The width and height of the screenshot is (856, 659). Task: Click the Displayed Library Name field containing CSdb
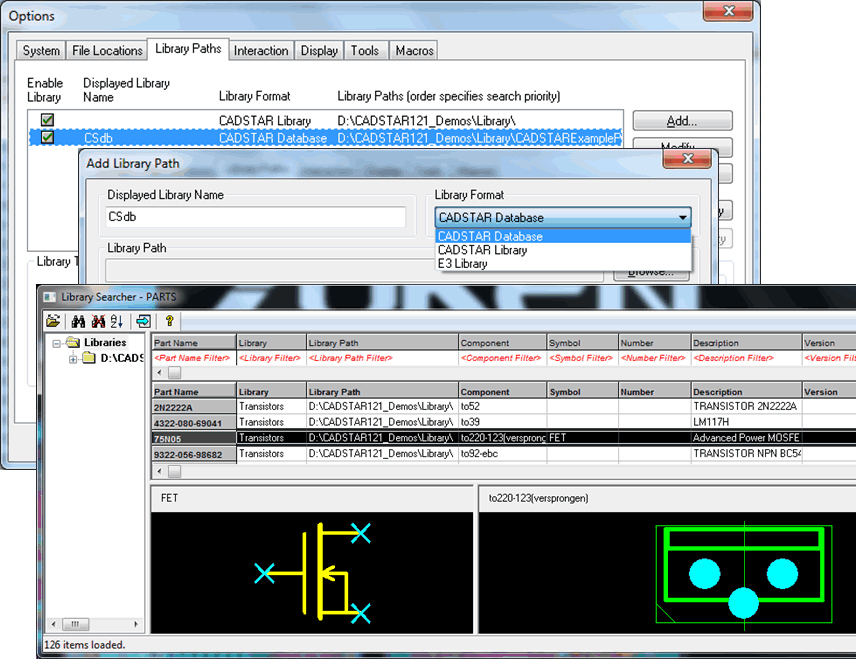point(255,217)
